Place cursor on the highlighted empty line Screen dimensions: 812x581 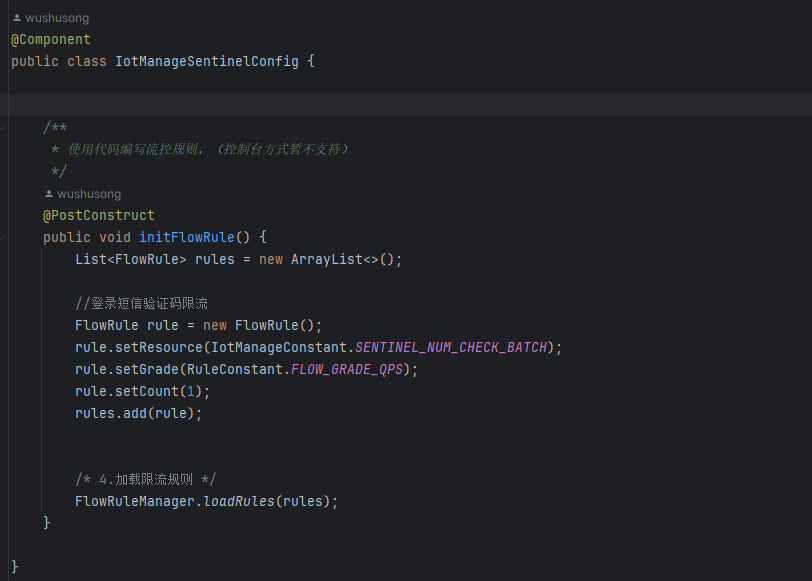400,105
